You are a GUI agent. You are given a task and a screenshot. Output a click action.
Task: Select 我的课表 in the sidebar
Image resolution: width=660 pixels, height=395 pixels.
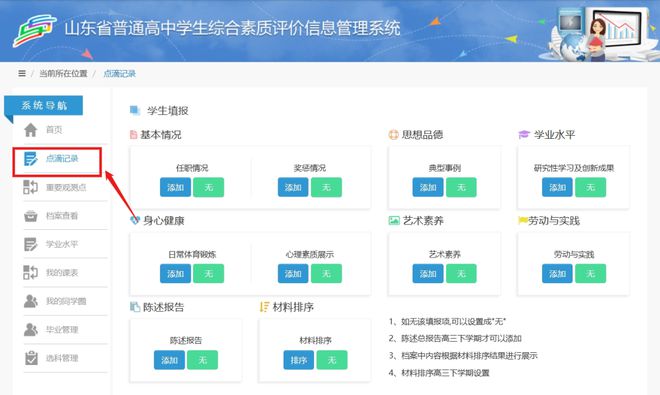point(62,273)
